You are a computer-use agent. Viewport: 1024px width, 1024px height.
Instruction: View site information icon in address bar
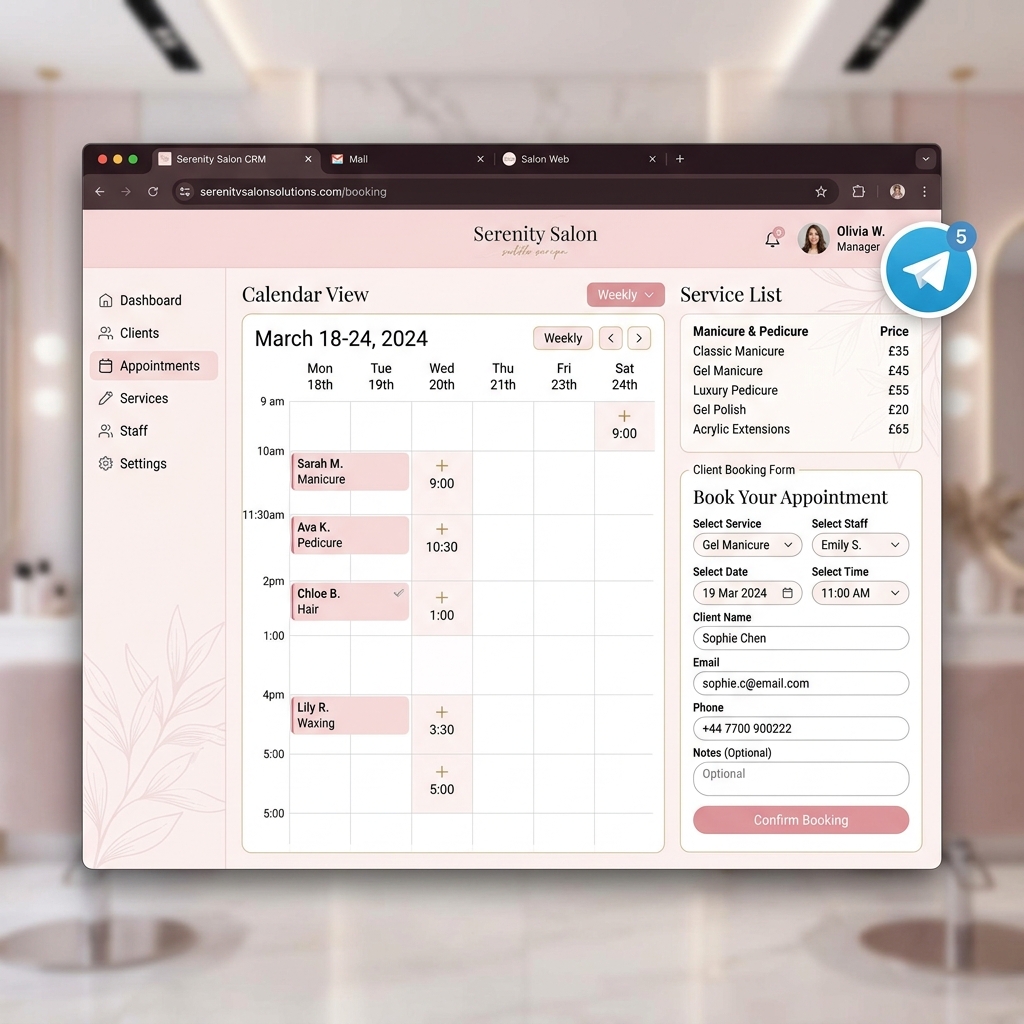pyautogui.click(x=185, y=191)
